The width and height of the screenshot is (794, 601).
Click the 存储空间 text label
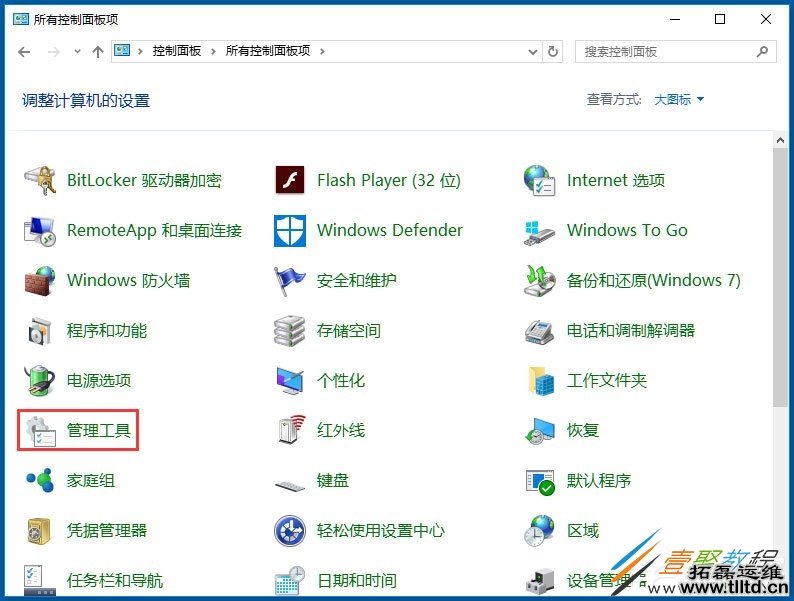(x=348, y=331)
